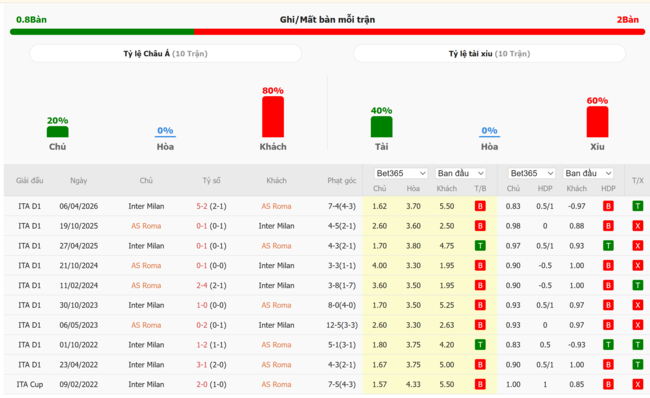Switch to Tỷ lệ tài xỉu tab
The height and width of the screenshot is (398, 650).
[x=489, y=53]
